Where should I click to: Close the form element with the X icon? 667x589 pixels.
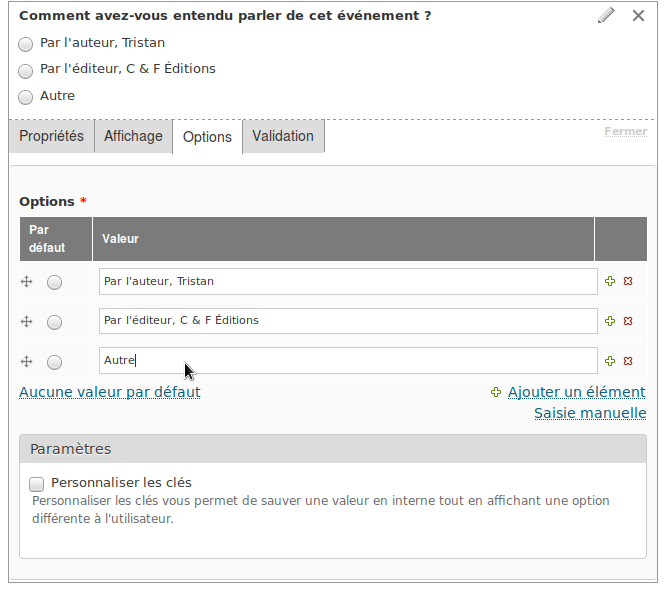(638, 16)
